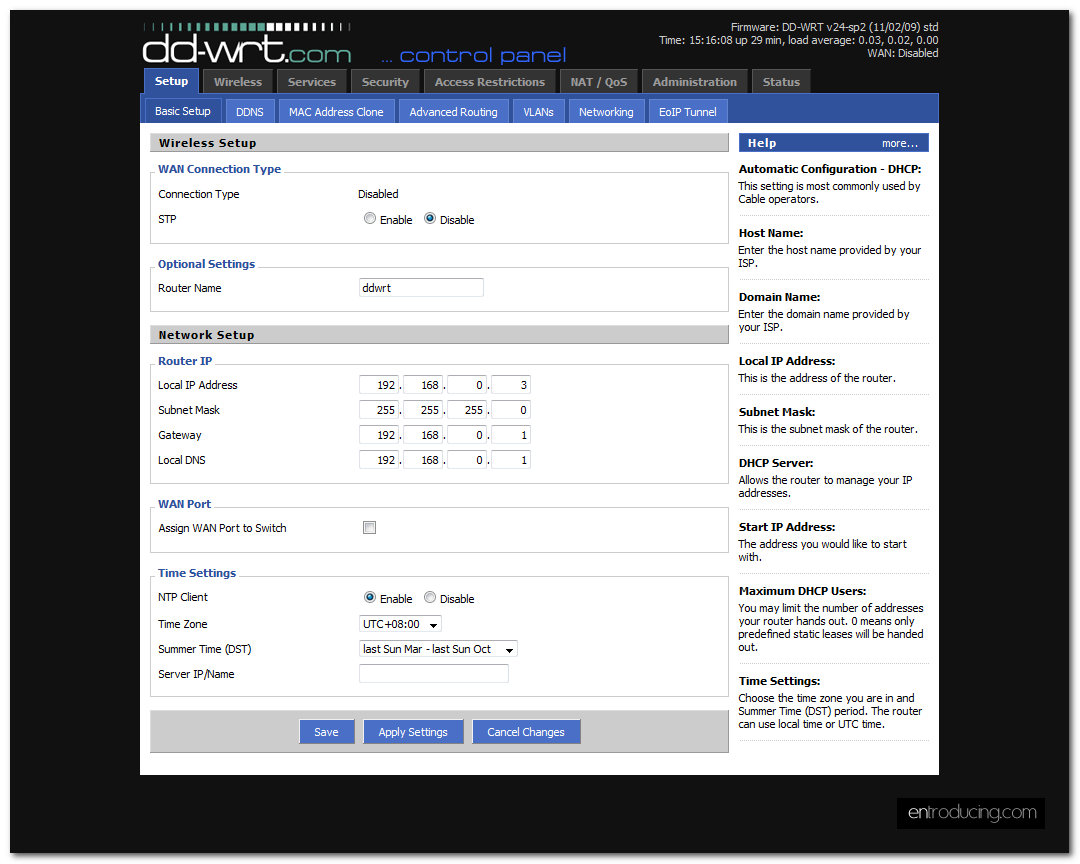Edit Local DNS first octet field
Viewport: 1080px width, 864px height.
[379, 460]
